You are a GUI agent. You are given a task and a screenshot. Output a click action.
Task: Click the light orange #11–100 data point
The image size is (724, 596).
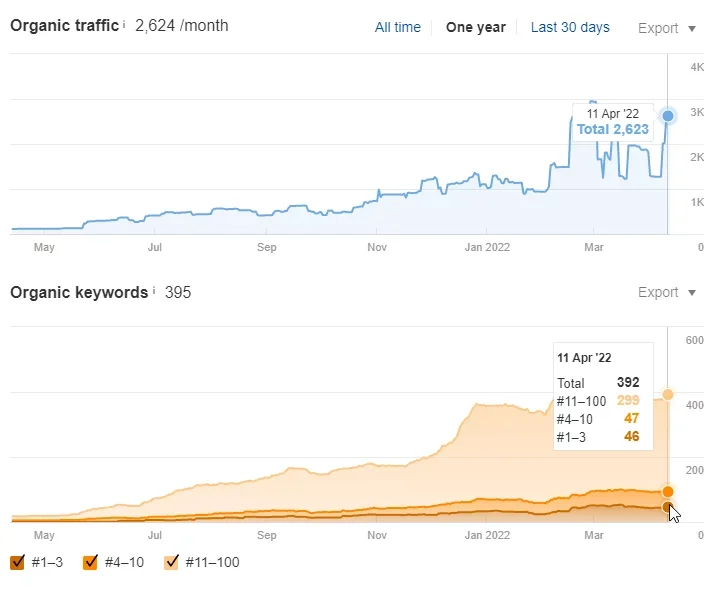pos(668,395)
